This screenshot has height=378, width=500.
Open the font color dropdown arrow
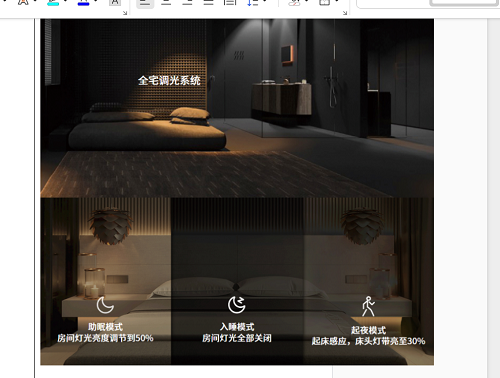coord(96,2)
